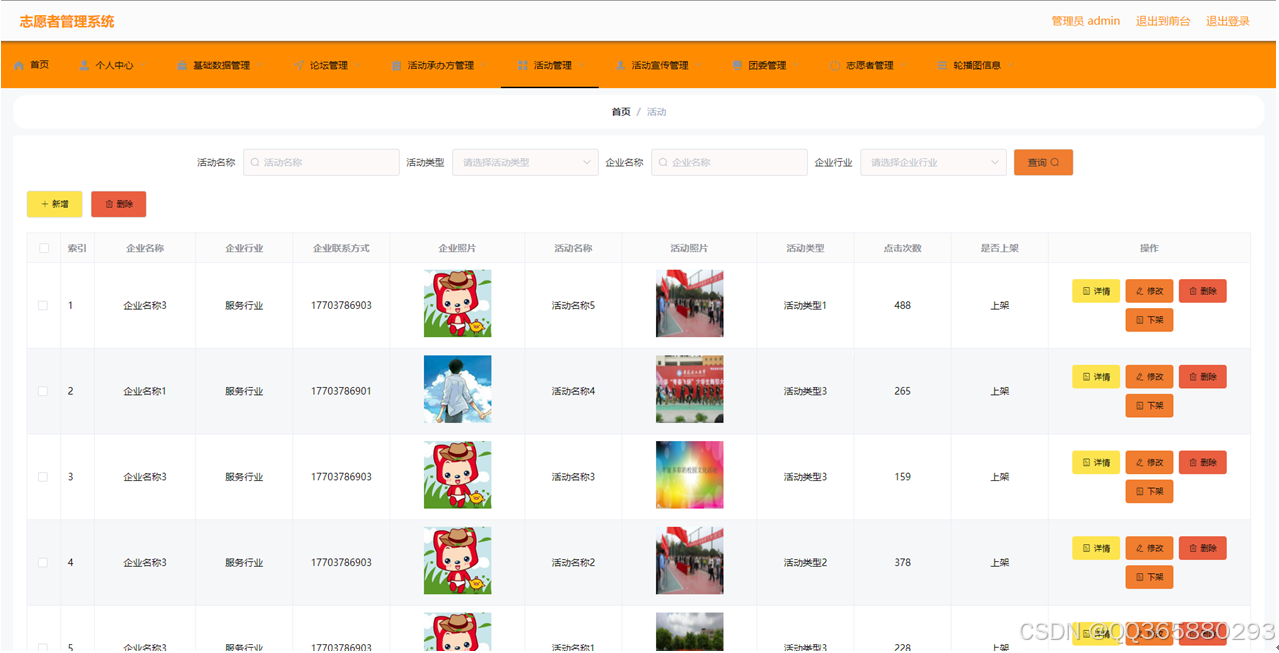Image resolution: width=1279 pixels, height=653 pixels.
Task: Open company photo thumbnail in row 1
Action: tap(457, 303)
